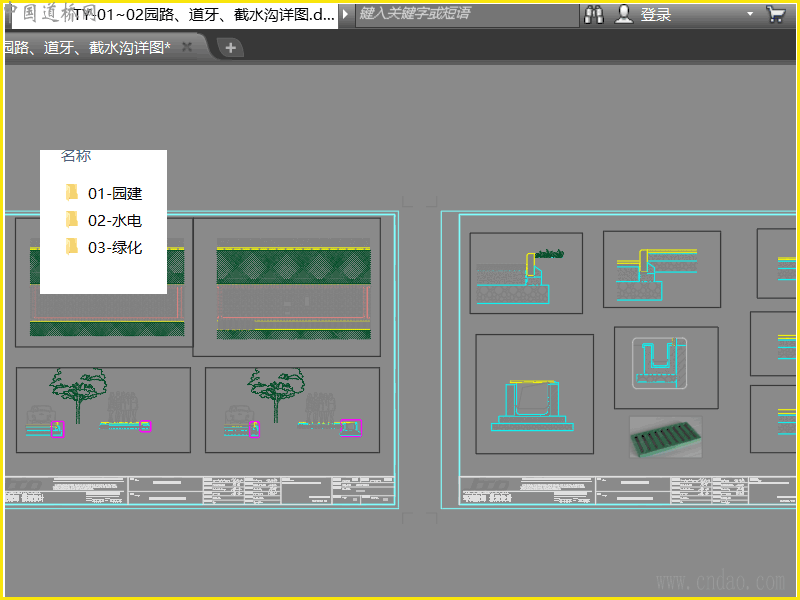Open the 02-水电 folder
Screen dimensions: 800x600
[x=104, y=220]
